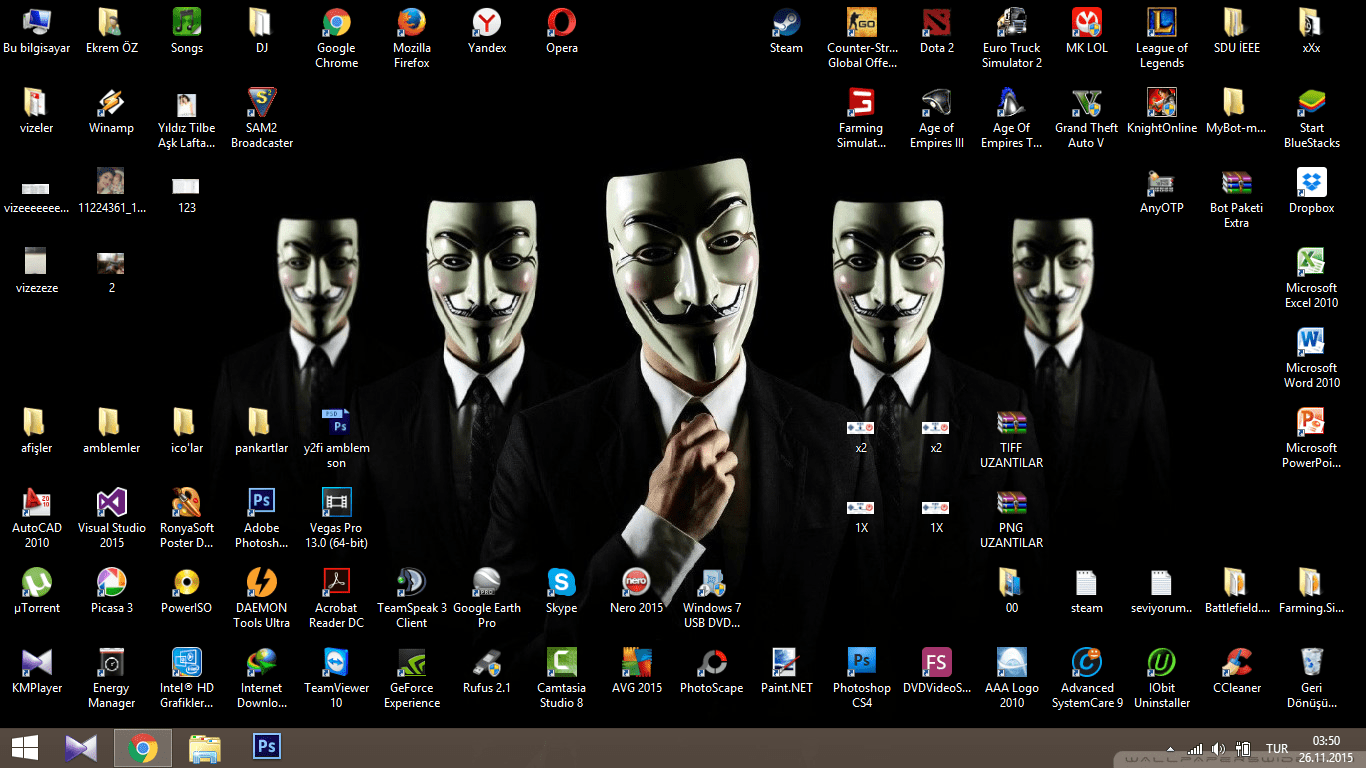Launch the AutoCAD 2010 shortcut
This screenshot has height=768, width=1366.
point(37,518)
